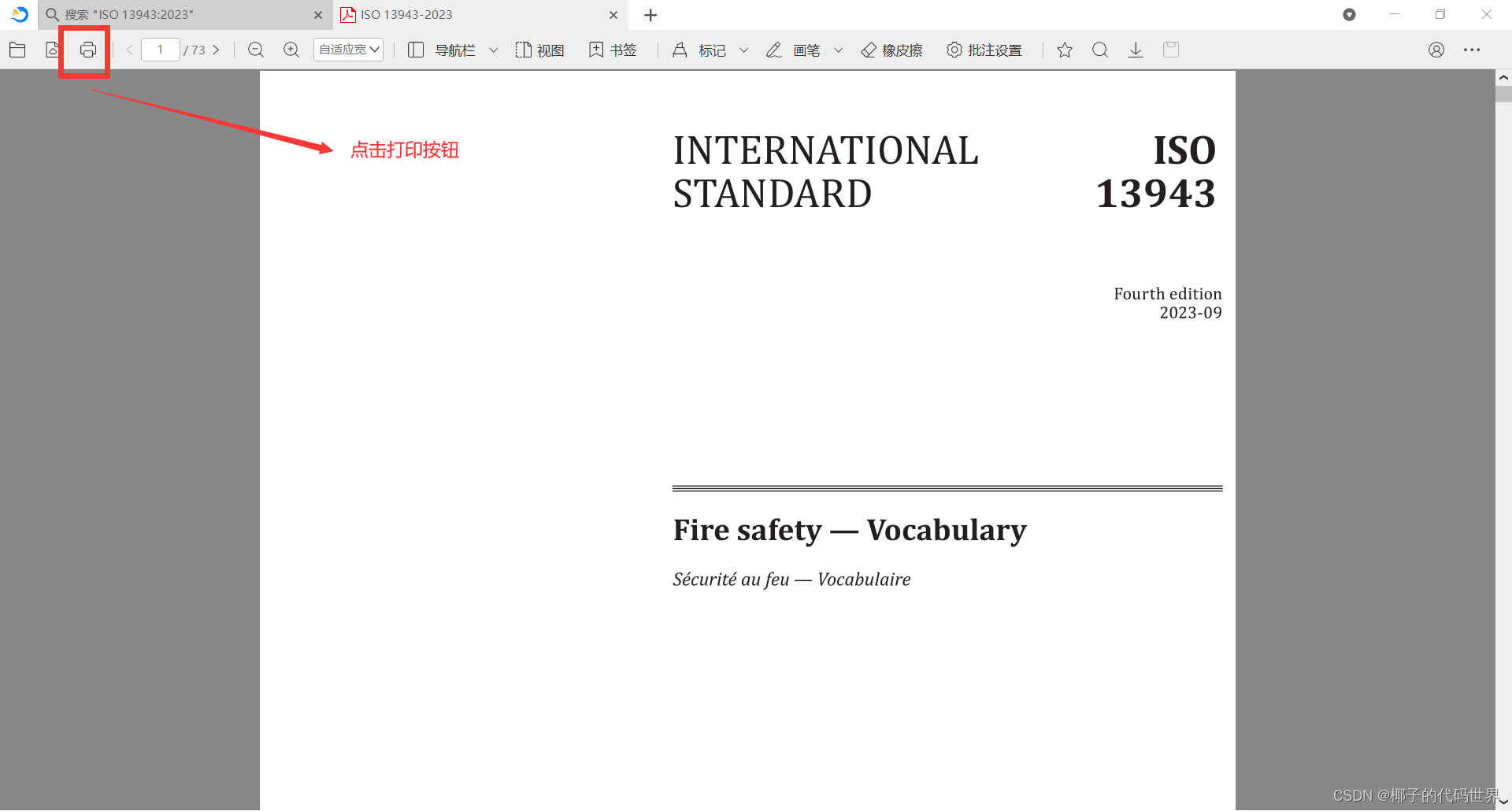Expand the 导航栏 dropdown arrow

494,50
